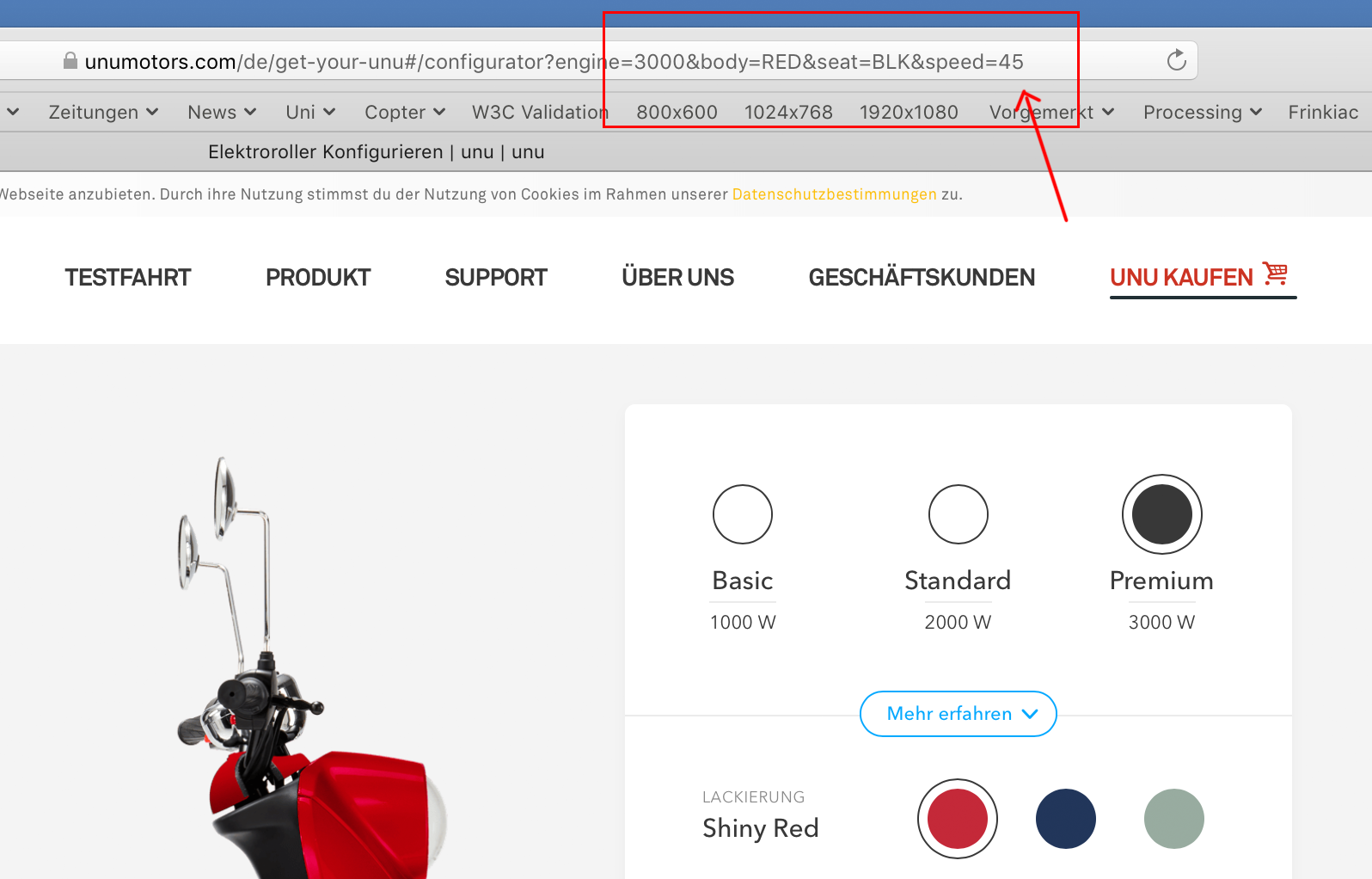Choose the Shiny Red paint swatch

(x=957, y=819)
